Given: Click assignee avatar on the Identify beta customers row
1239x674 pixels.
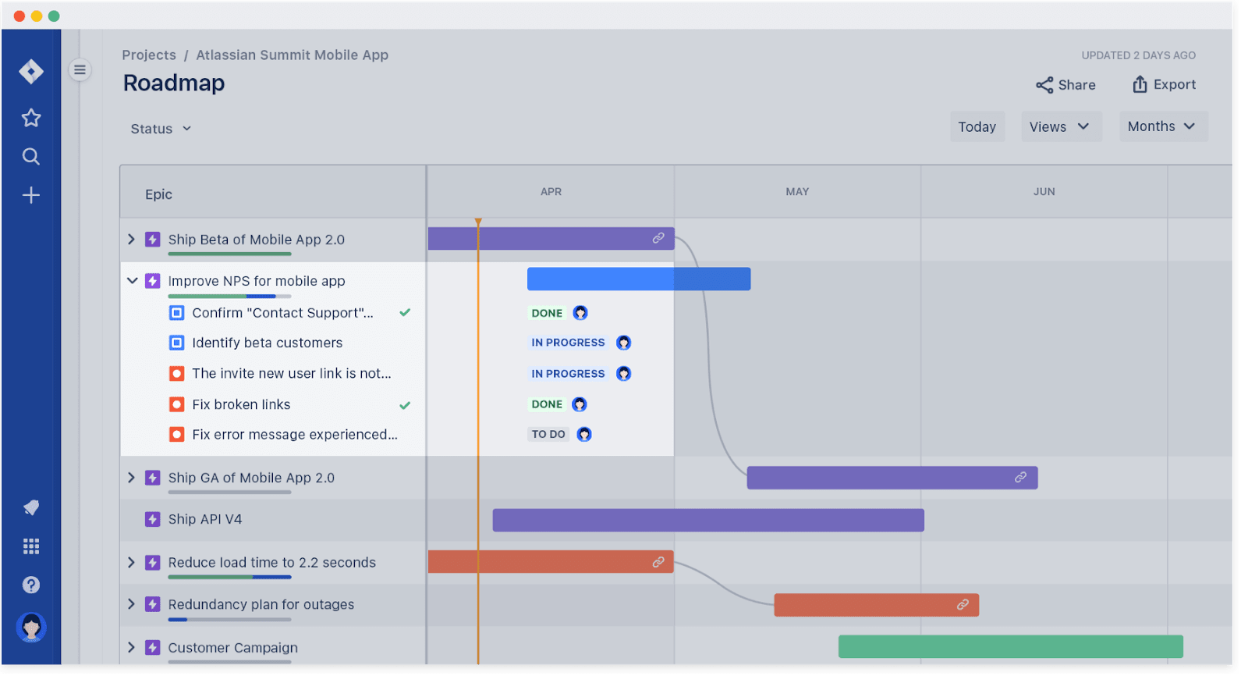Looking at the screenshot, I should pyautogui.click(x=624, y=343).
